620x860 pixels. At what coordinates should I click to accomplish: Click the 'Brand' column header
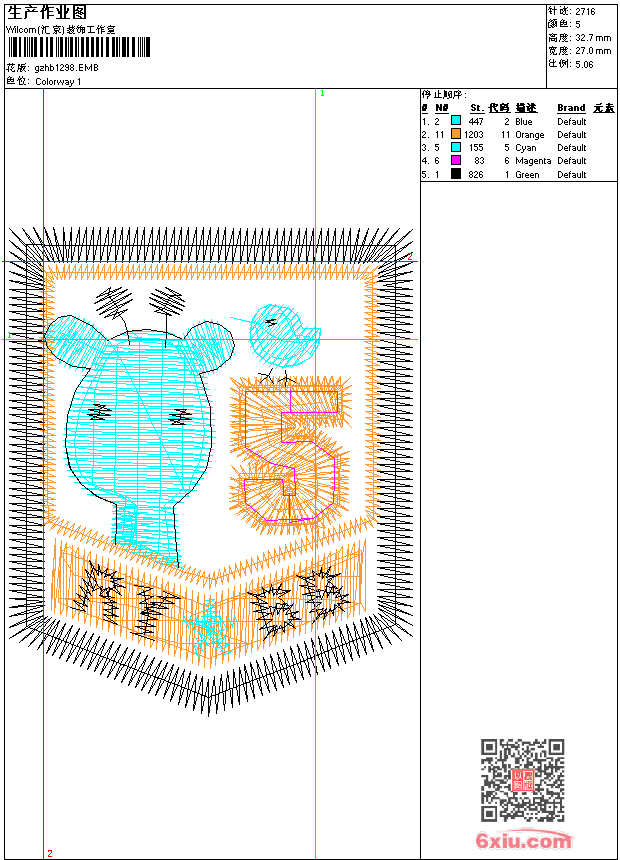point(571,108)
